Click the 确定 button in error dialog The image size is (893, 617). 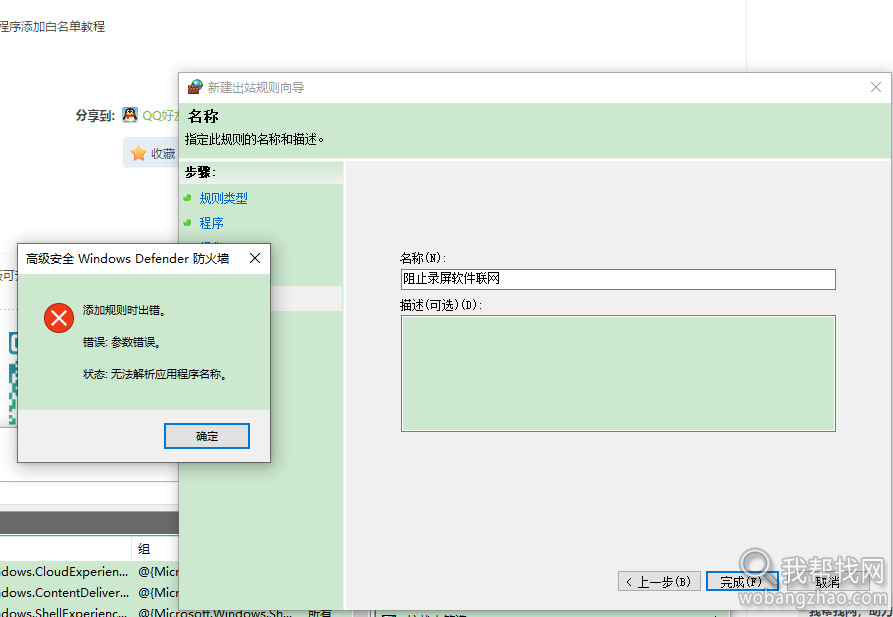pyautogui.click(x=207, y=436)
